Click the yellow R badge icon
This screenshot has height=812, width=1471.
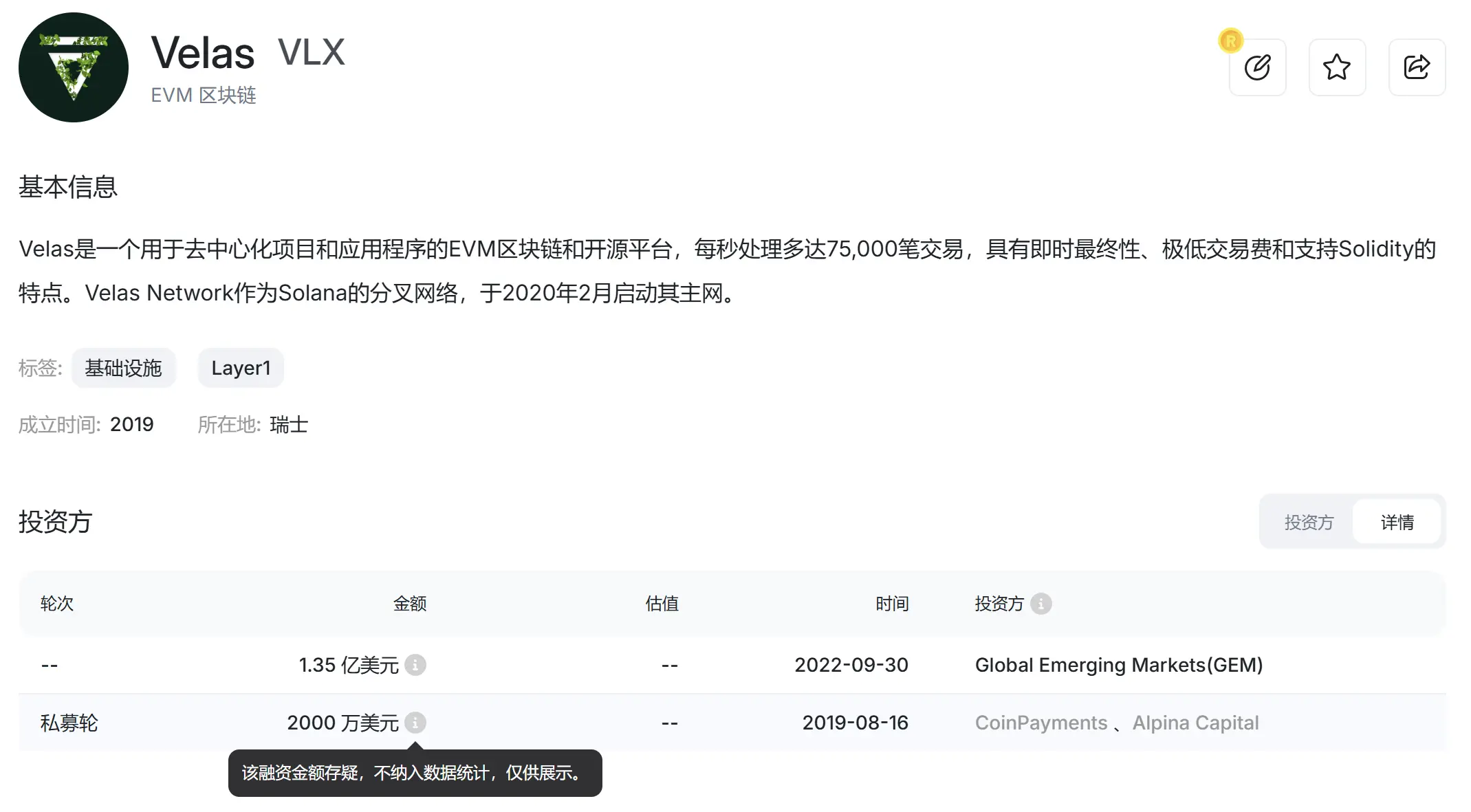pyautogui.click(x=1231, y=41)
